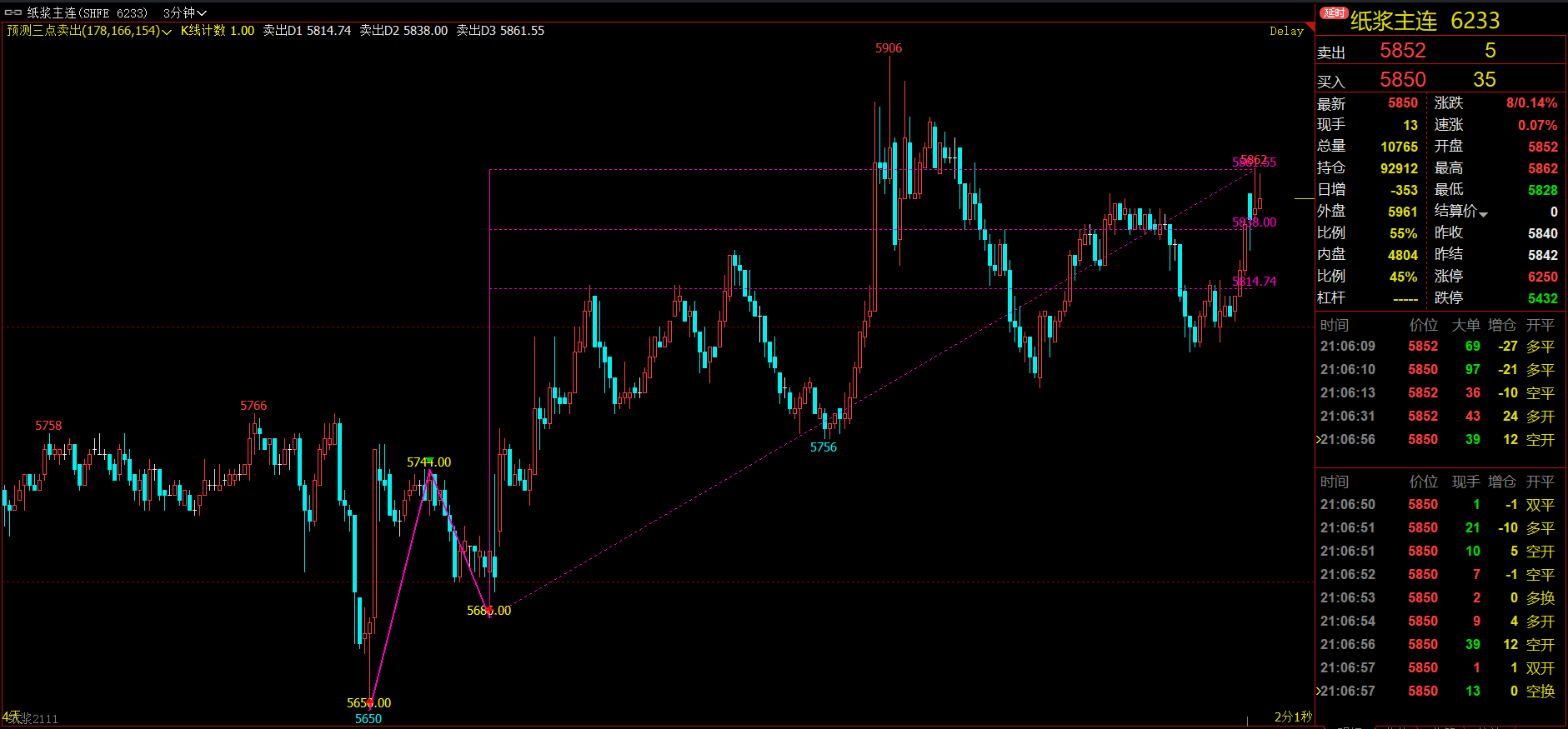This screenshot has height=729, width=1568.
Task: Click the 跌停 value 5432
Action: [x=1543, y=298]
